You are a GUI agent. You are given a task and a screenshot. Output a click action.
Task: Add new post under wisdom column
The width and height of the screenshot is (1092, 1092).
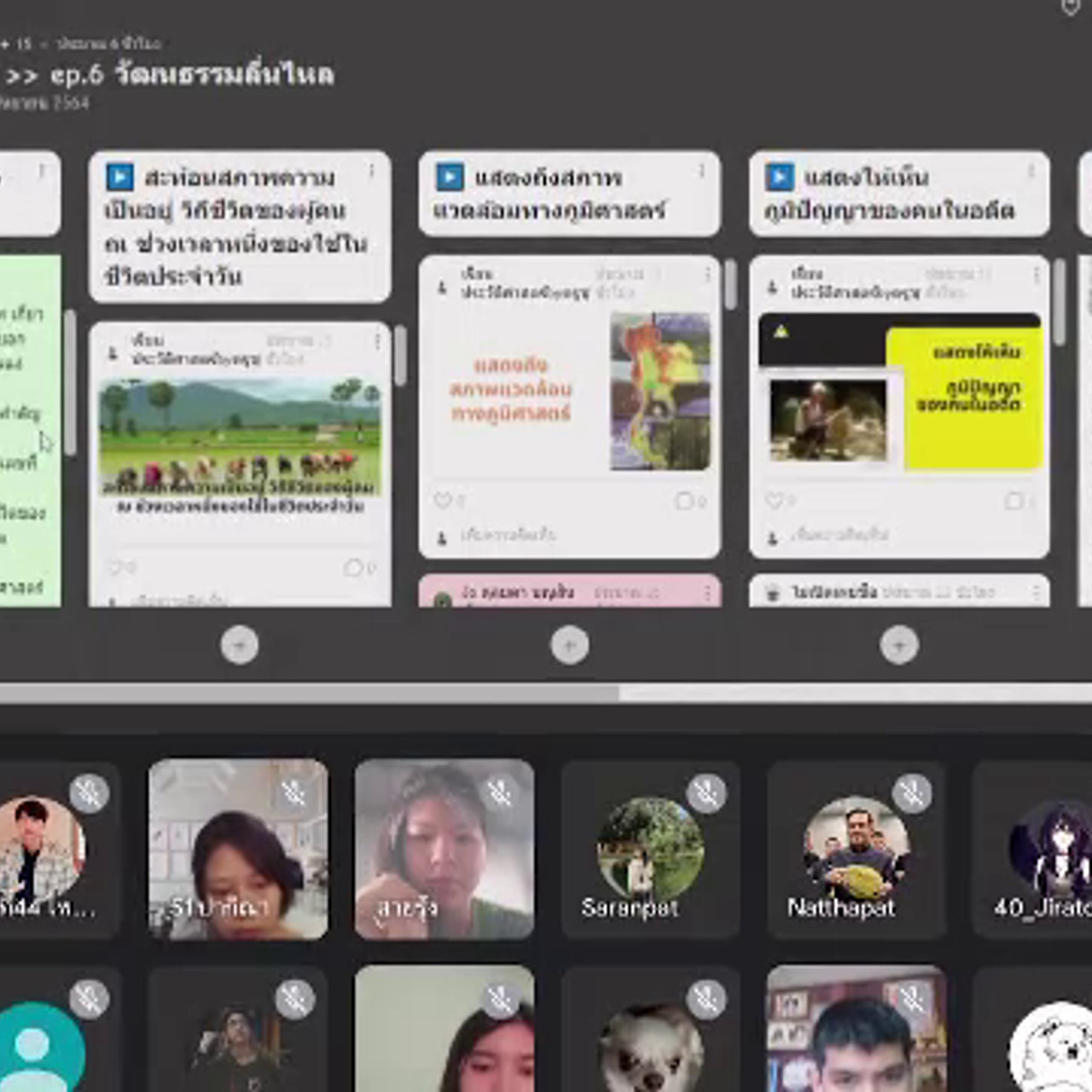pyautogui.click(x=898, y=645)
